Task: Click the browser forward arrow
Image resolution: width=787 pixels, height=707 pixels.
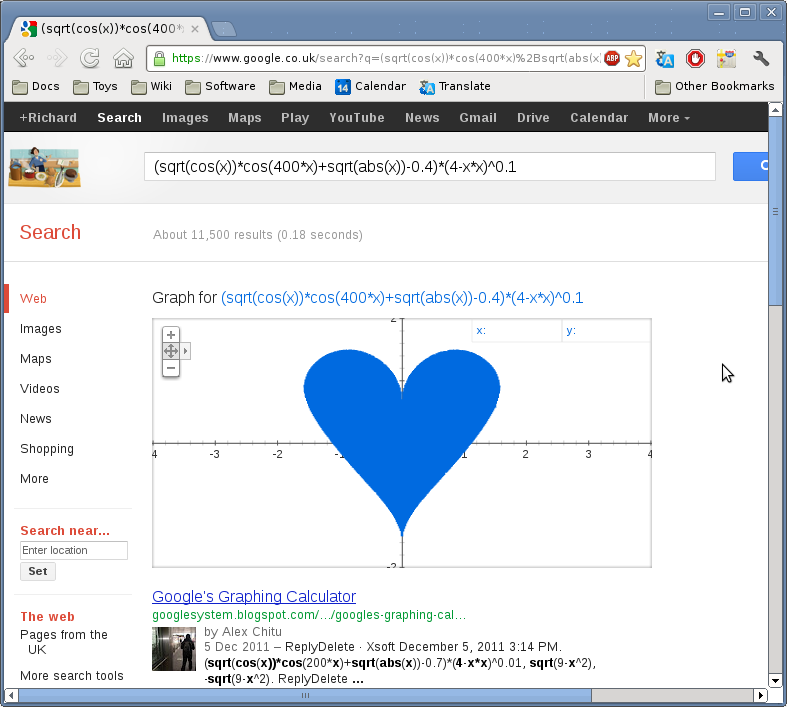Action: tap(57, 58)
